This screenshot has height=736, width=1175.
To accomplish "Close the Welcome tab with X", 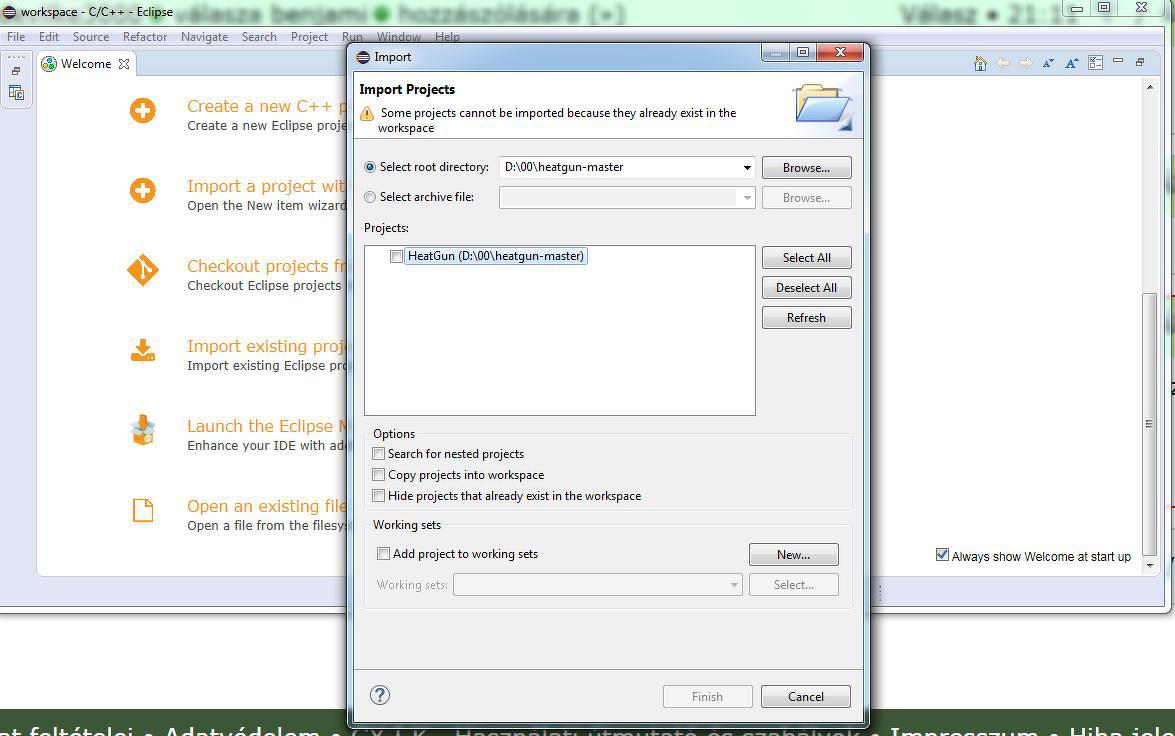I will coord(124,64).
